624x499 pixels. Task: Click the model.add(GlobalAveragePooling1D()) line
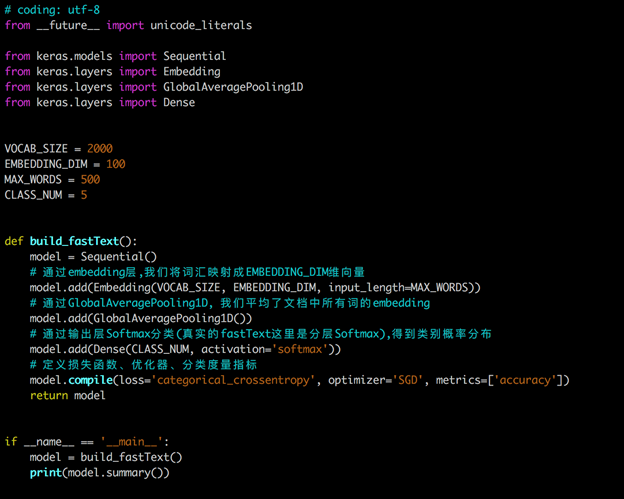click(141, 318)
